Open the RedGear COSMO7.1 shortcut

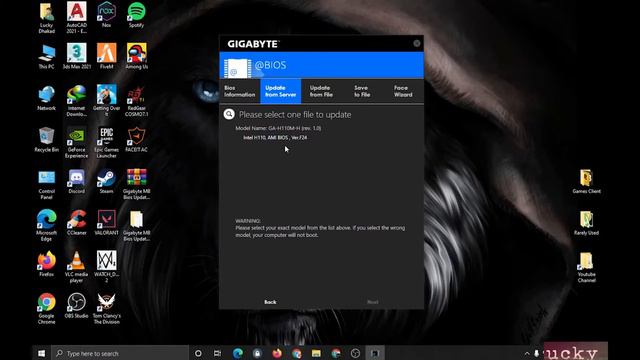(136, 101)
